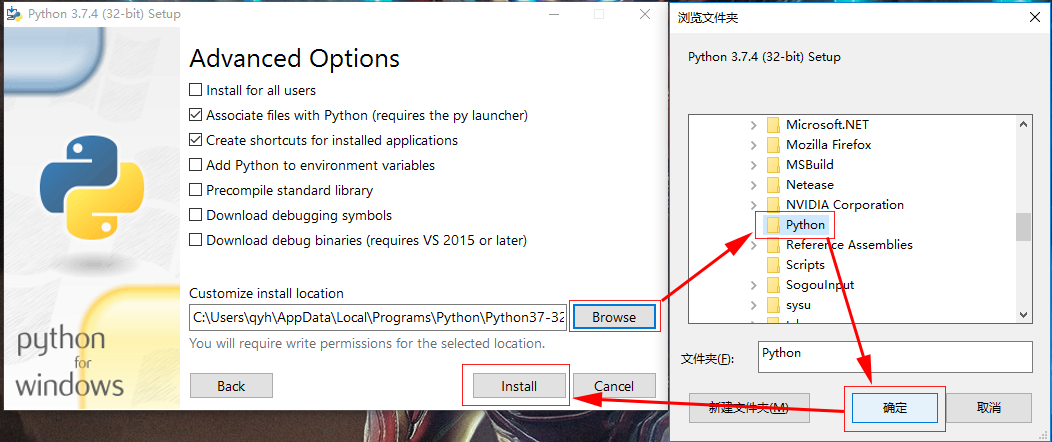The width and height of the screenshot is (1052, 442).
Task: Expand the Reference Assemblies folder
Action: (753, 245)
